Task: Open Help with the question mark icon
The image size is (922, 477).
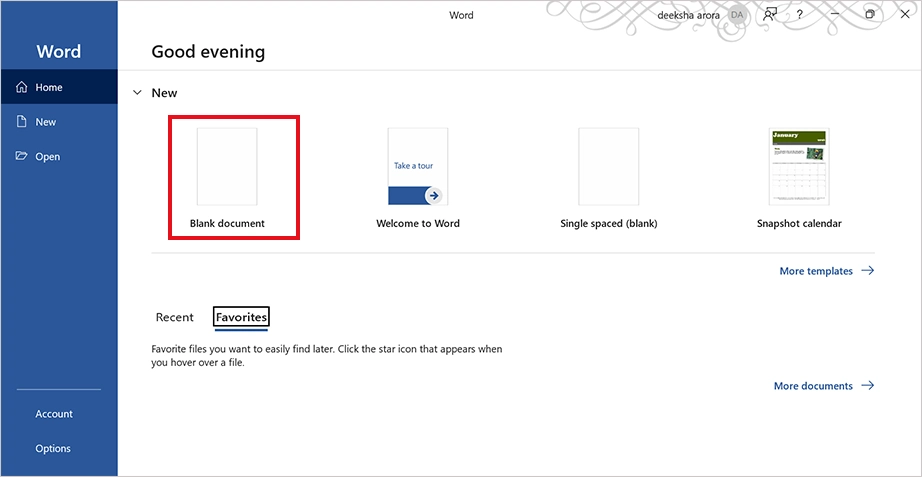Action: [800, 15]
